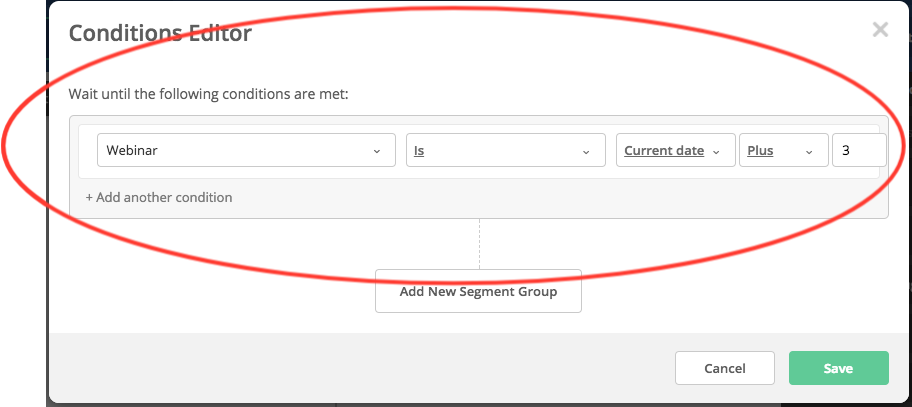Click the 'Webinar' text in the first selector
Viewport: 912px width, 407px height.
tap(133, 151)
